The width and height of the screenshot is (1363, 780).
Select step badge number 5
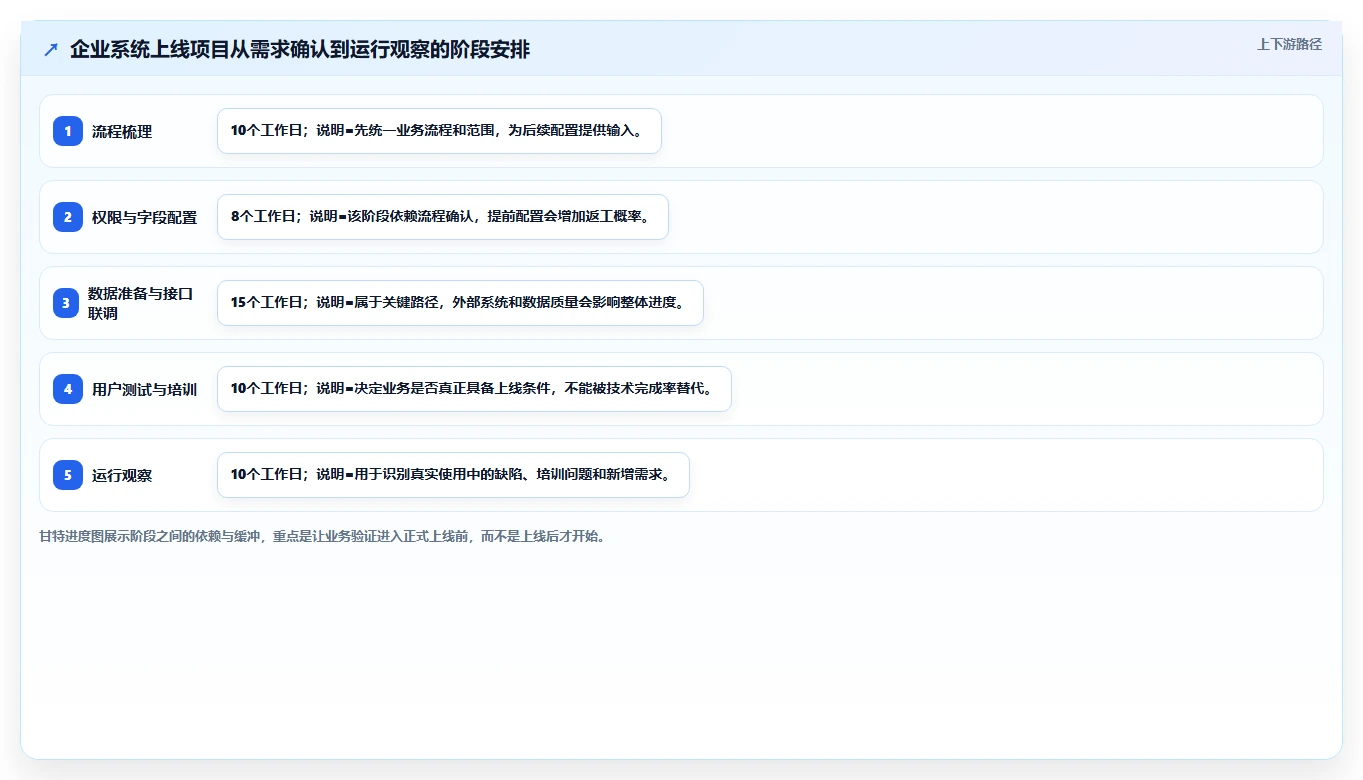(x=68, y=475)
